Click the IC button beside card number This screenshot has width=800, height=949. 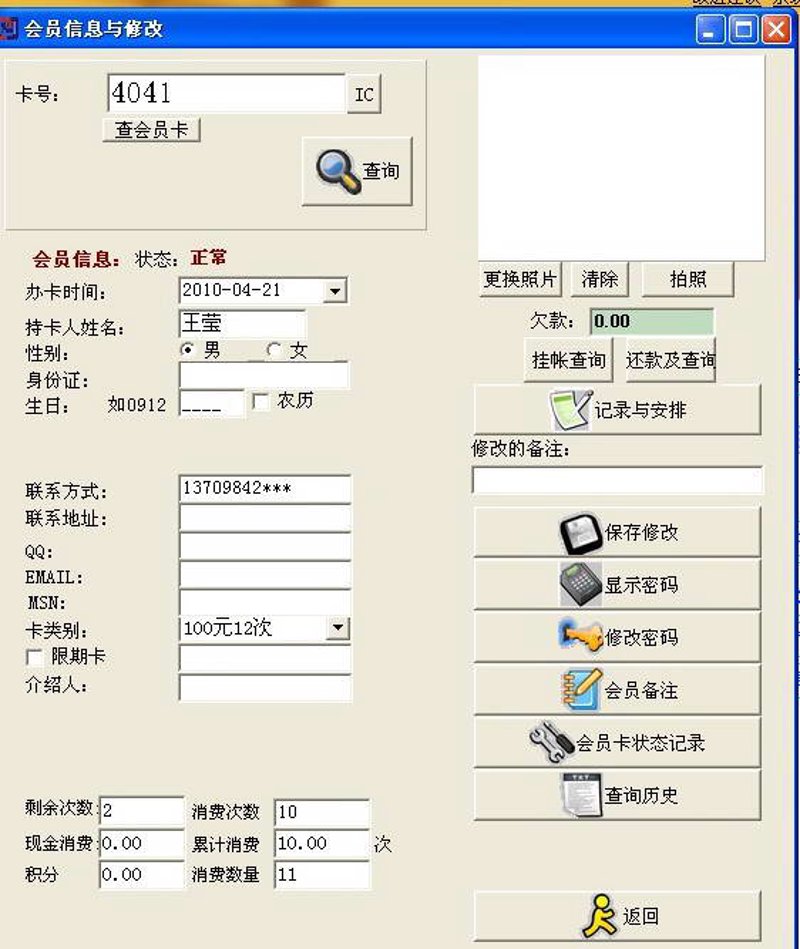coord(364,94)
